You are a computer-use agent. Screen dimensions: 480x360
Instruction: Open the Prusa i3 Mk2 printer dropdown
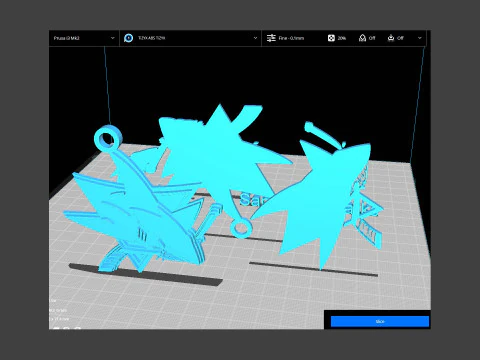(84, 38)
